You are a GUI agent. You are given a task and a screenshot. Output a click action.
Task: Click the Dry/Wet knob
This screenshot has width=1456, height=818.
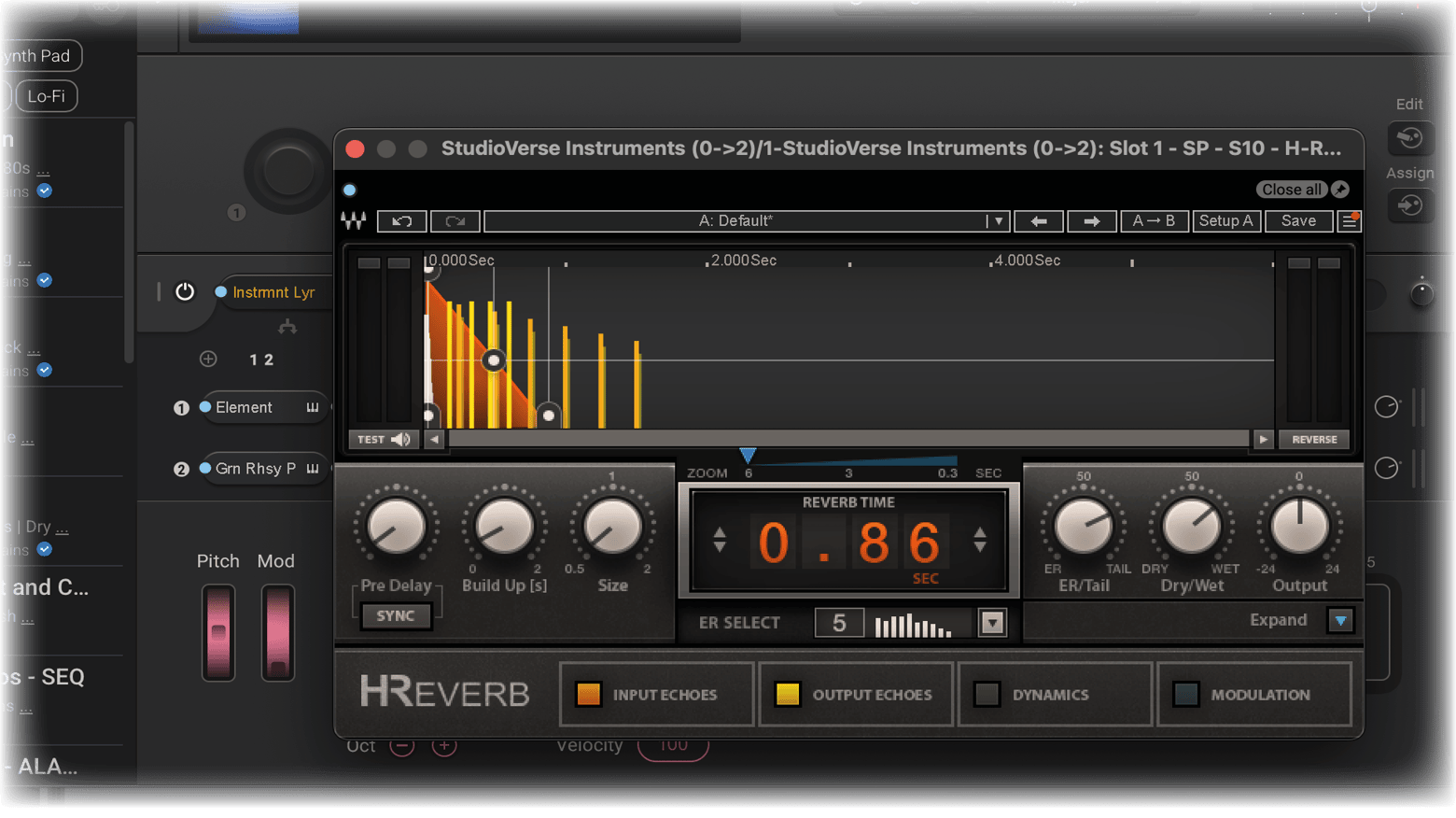[x=1192, y=527]
